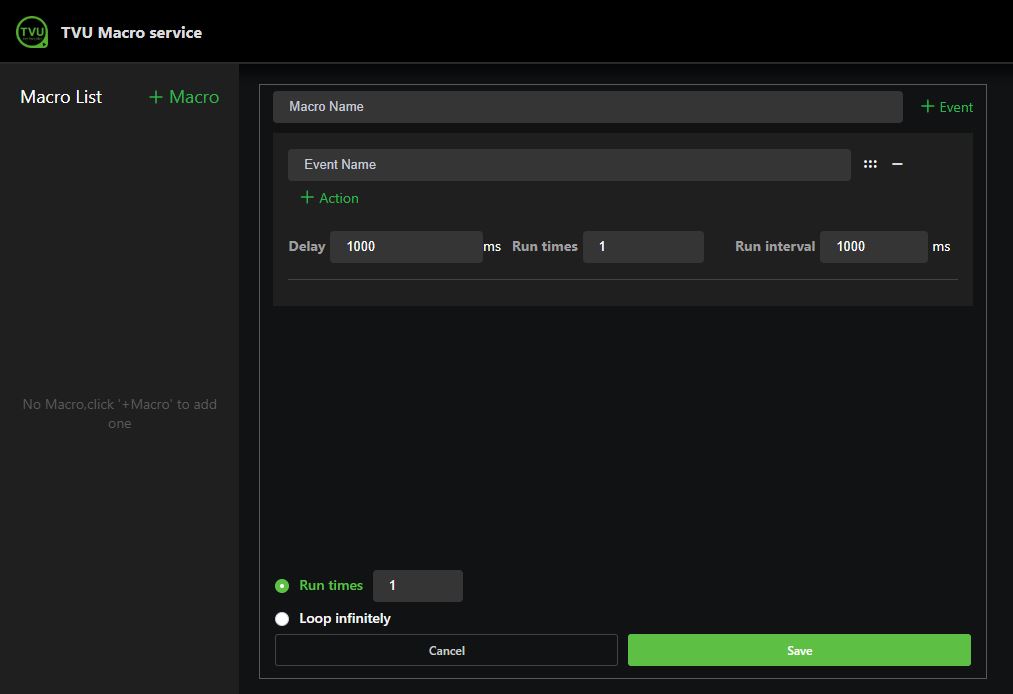1013x694 pixels.
Task: Add a new event using + Event
Action: [946, 106]
